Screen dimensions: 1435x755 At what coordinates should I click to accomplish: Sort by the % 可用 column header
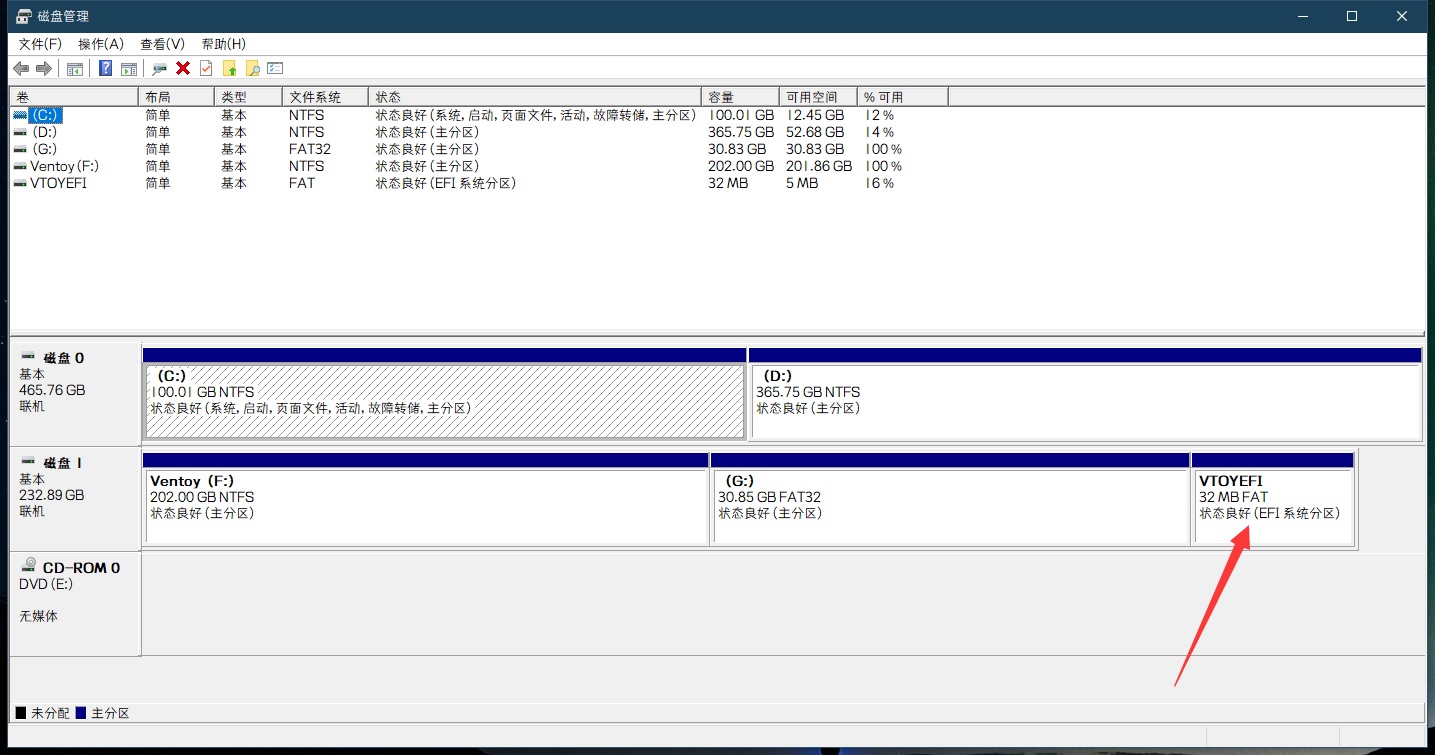[x=903, y=97]
